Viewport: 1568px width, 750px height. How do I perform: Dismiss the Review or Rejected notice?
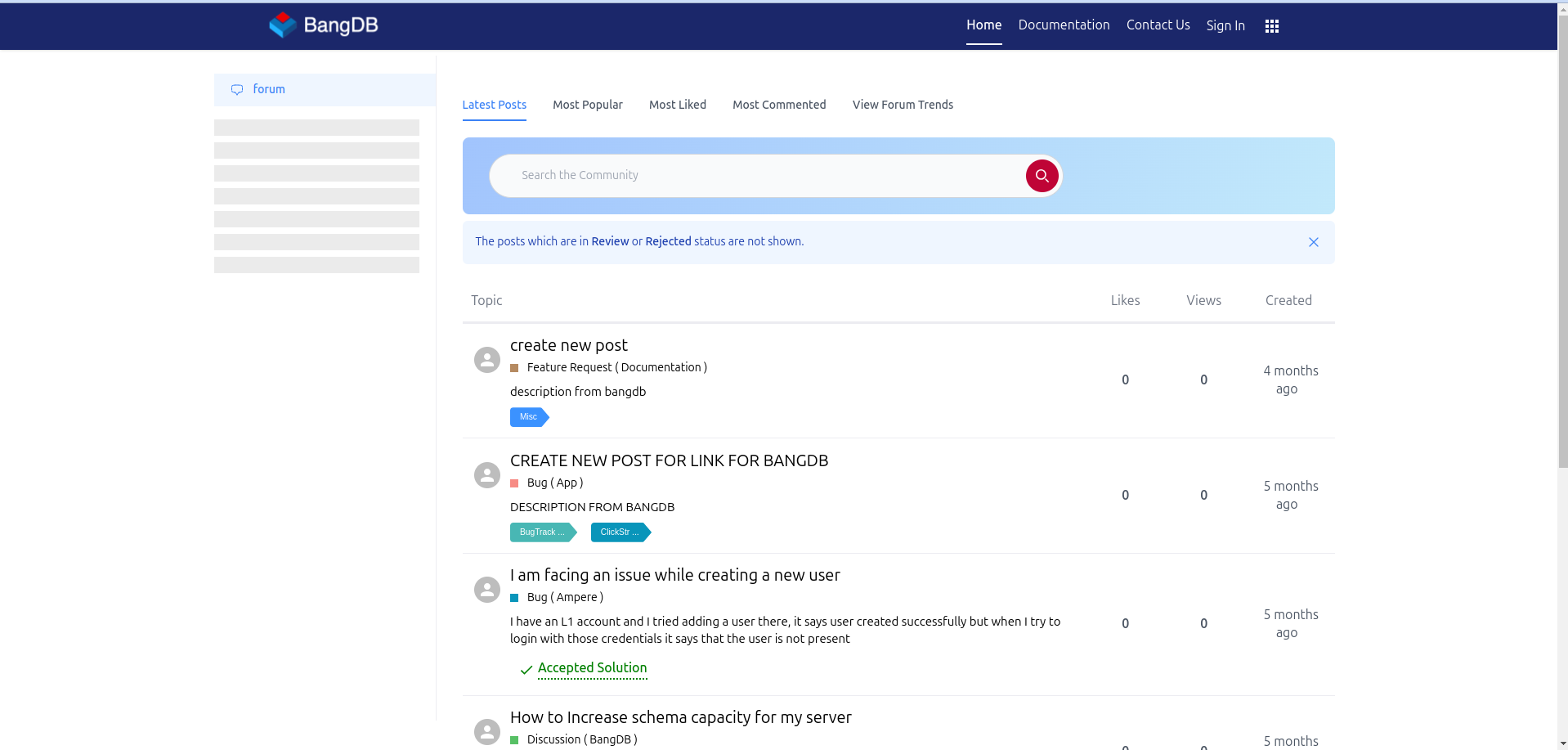coord(1313,242)
